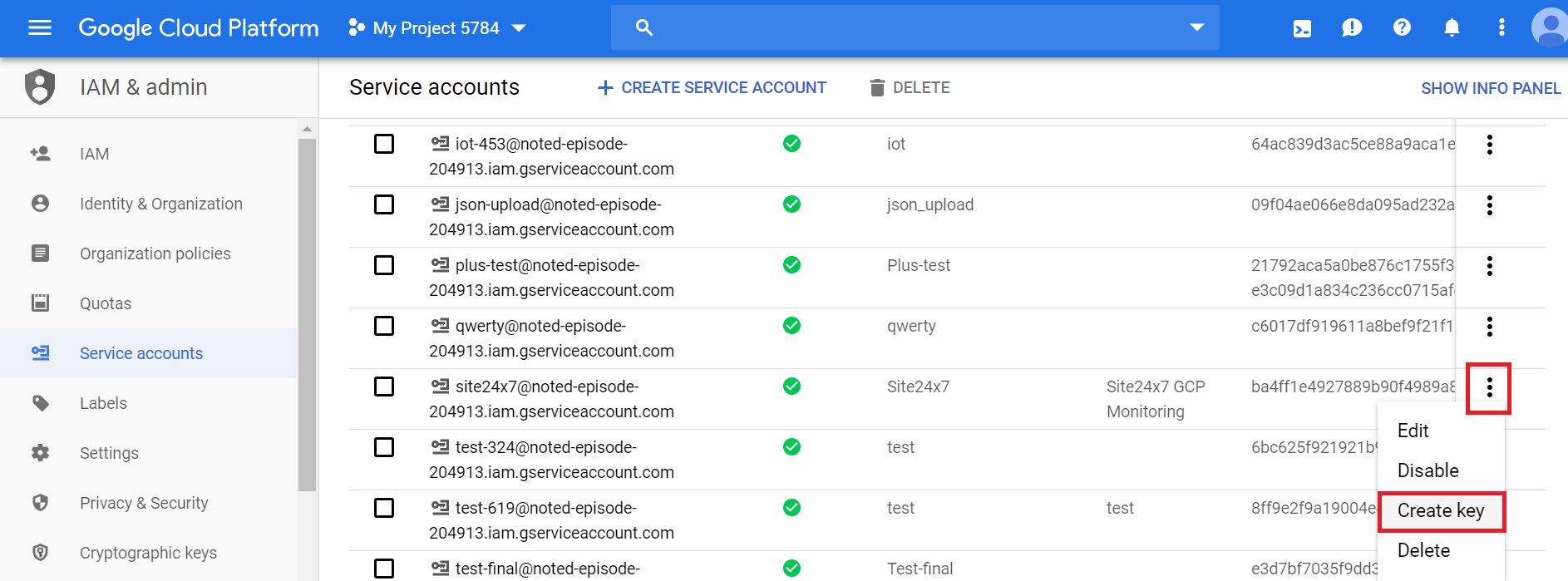Image resolution: width=1568 pixels, height=581 pixels.
Task: Click Create Service Account button
Action: (712, 87)
